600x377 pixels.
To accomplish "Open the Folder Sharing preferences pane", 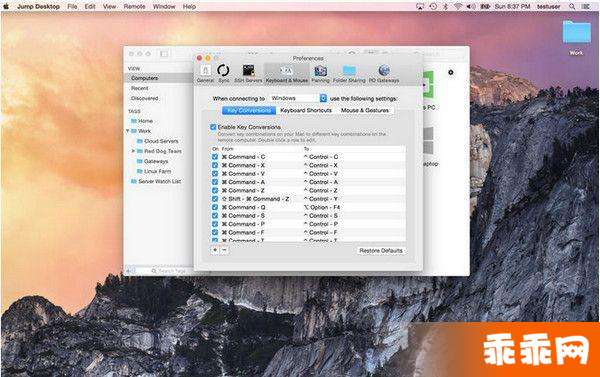I will 349,73.
